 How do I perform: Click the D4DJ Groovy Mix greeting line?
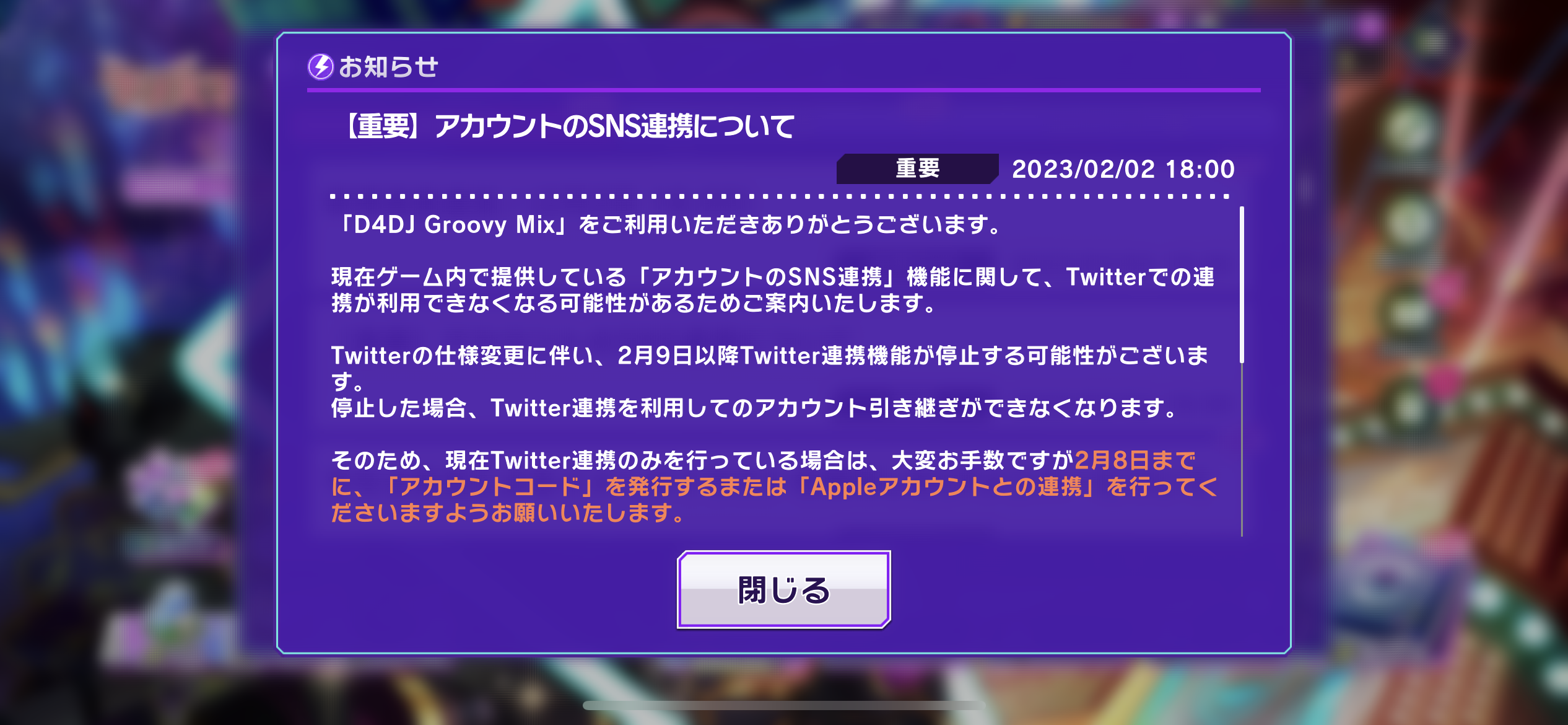point(667,224)
